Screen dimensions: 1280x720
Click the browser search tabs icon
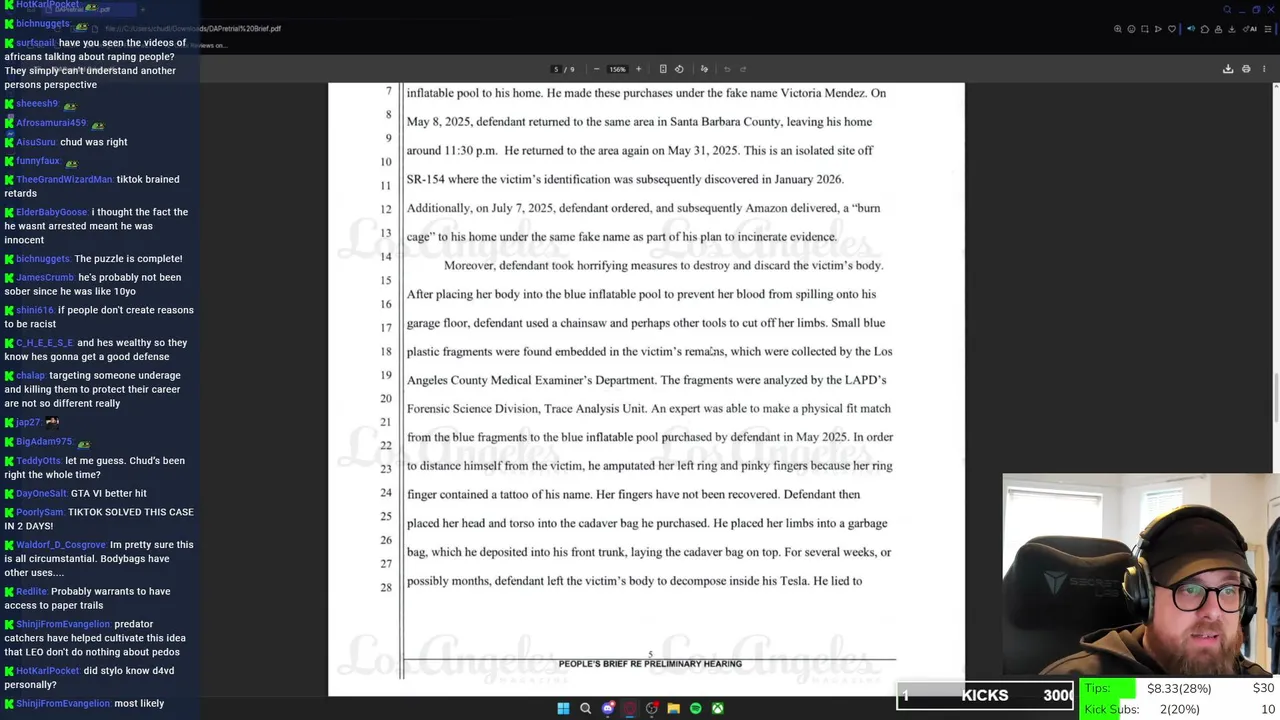click(x=1228, y=9)
